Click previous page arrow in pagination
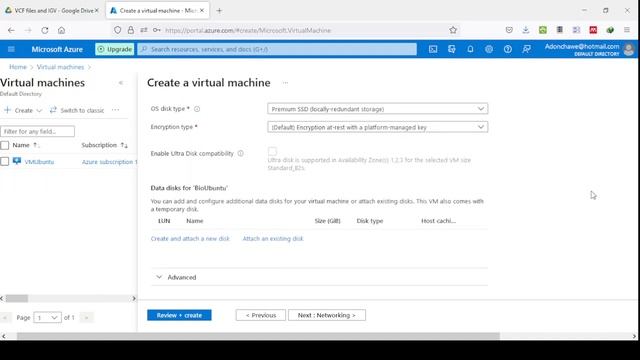 6,317
